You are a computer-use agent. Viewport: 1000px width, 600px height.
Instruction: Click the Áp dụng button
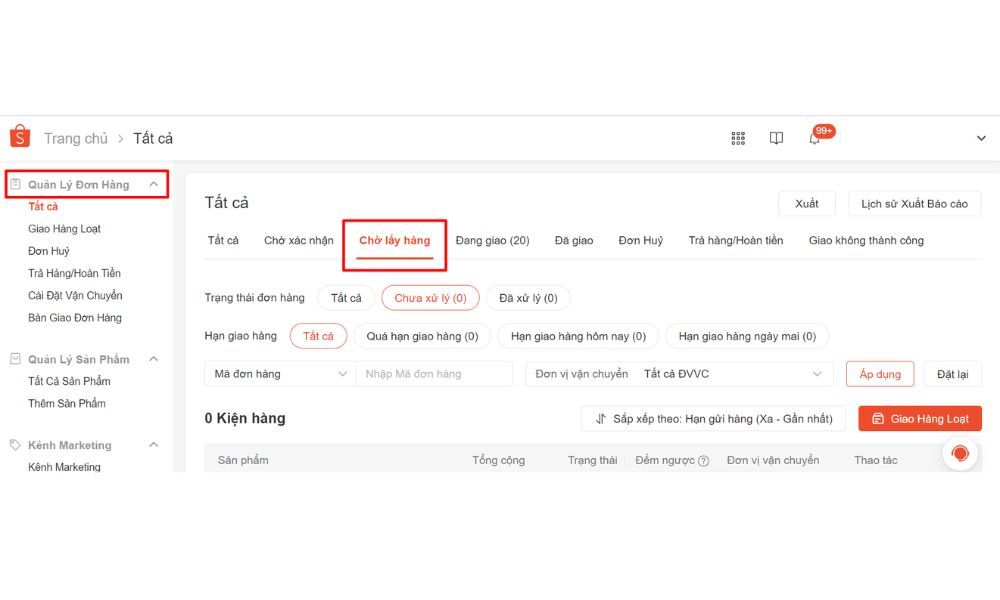[880, 374]
